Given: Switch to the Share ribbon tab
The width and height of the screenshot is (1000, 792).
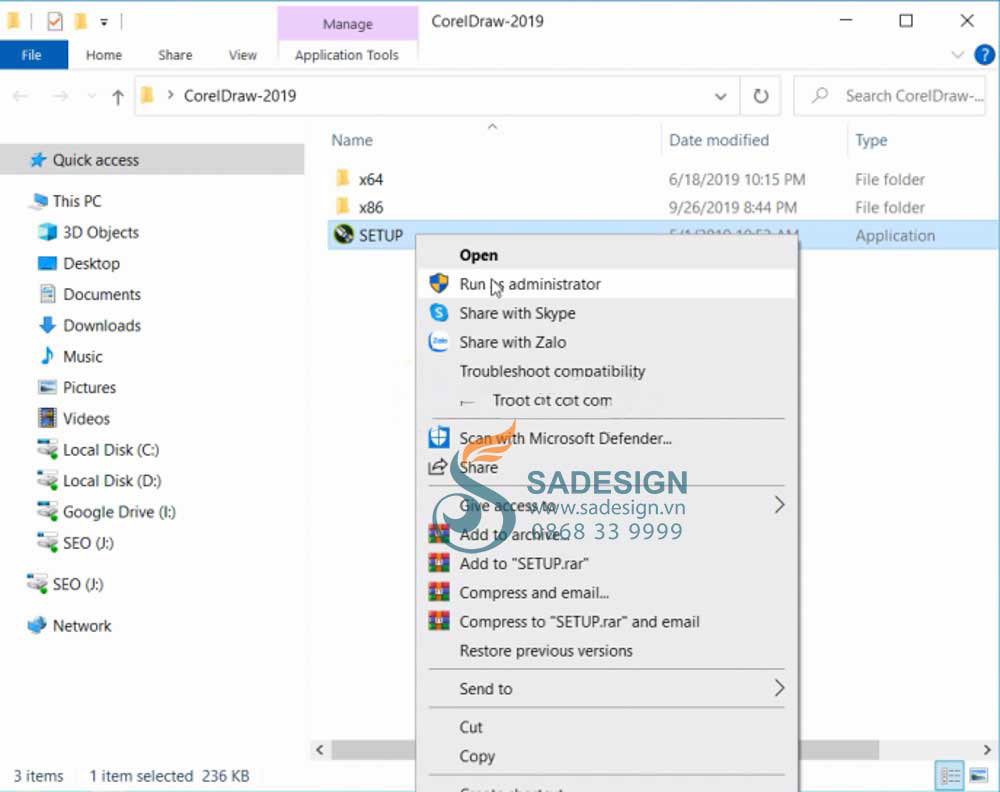Looking at the screenshot, I should click(x=175, y=55).
